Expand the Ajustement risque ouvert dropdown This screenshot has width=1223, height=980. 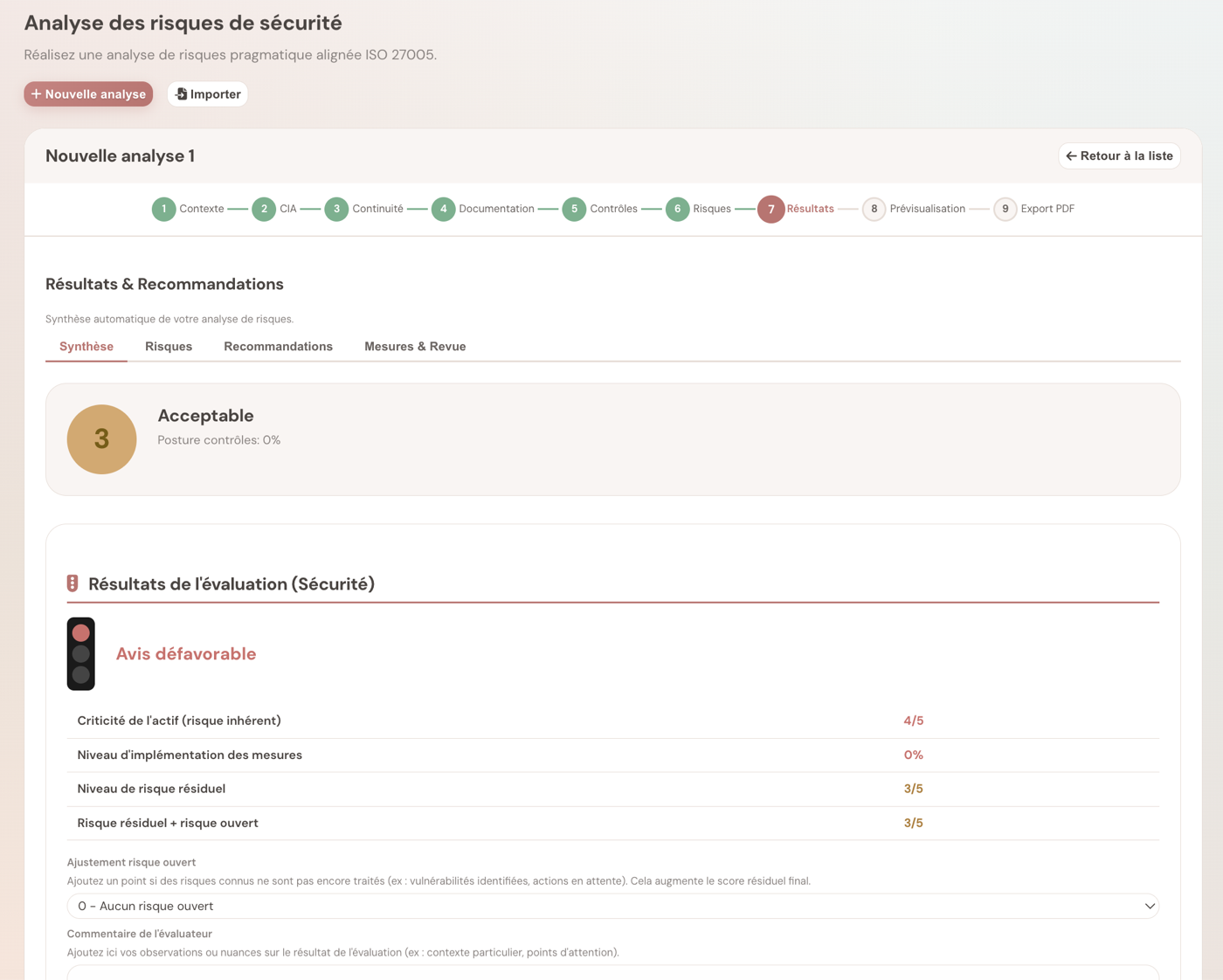click(612, 907)
